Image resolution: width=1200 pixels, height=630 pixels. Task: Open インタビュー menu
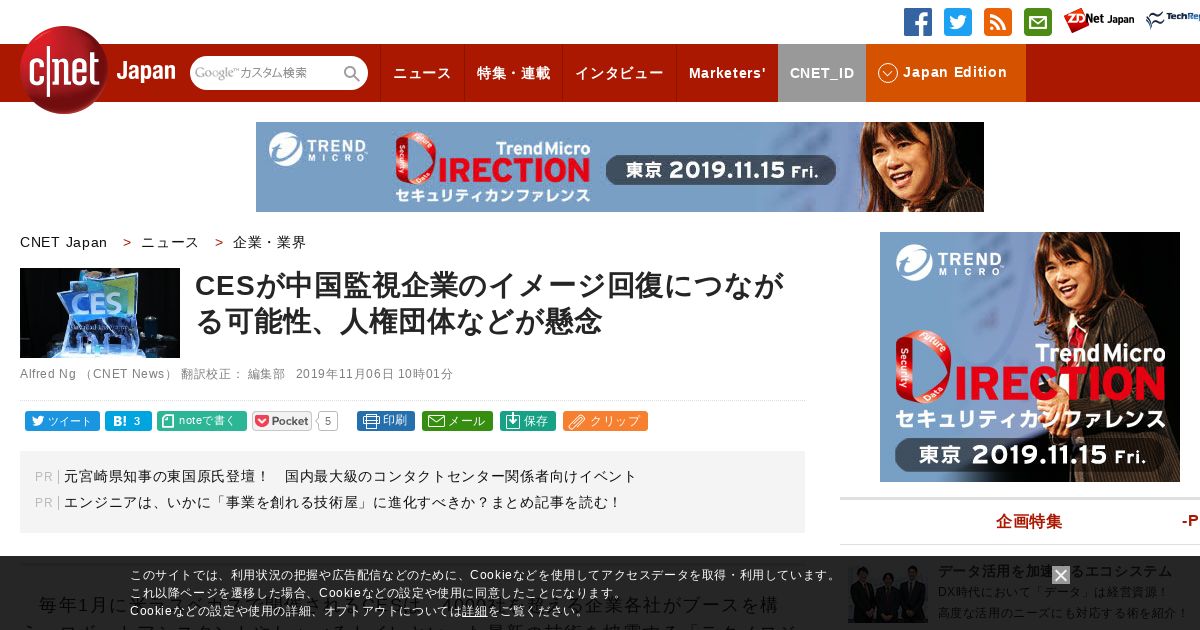click(619, 73)
